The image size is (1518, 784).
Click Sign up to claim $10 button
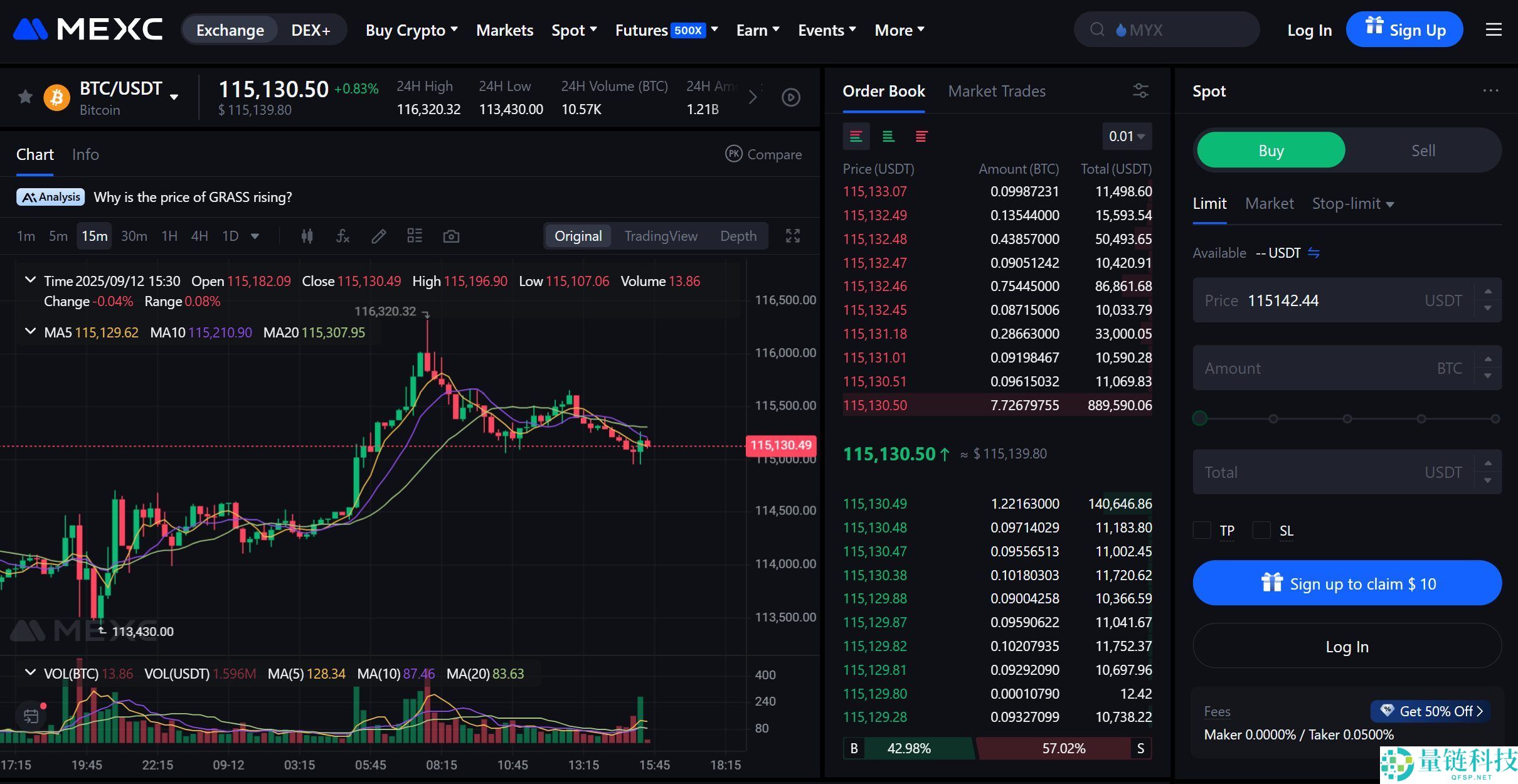tap(1347, 583)
